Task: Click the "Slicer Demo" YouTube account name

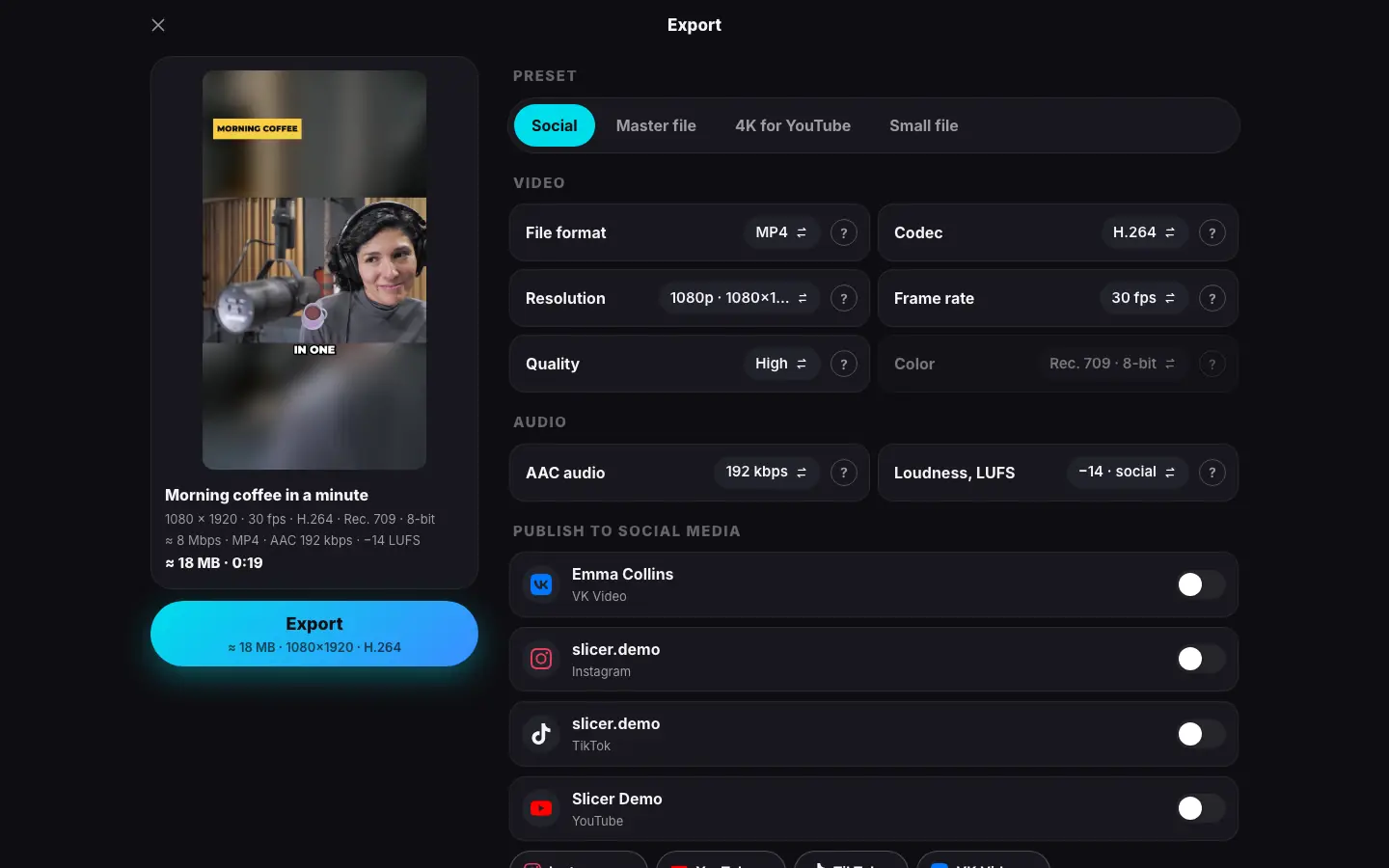Action: [x=616, y=799]
